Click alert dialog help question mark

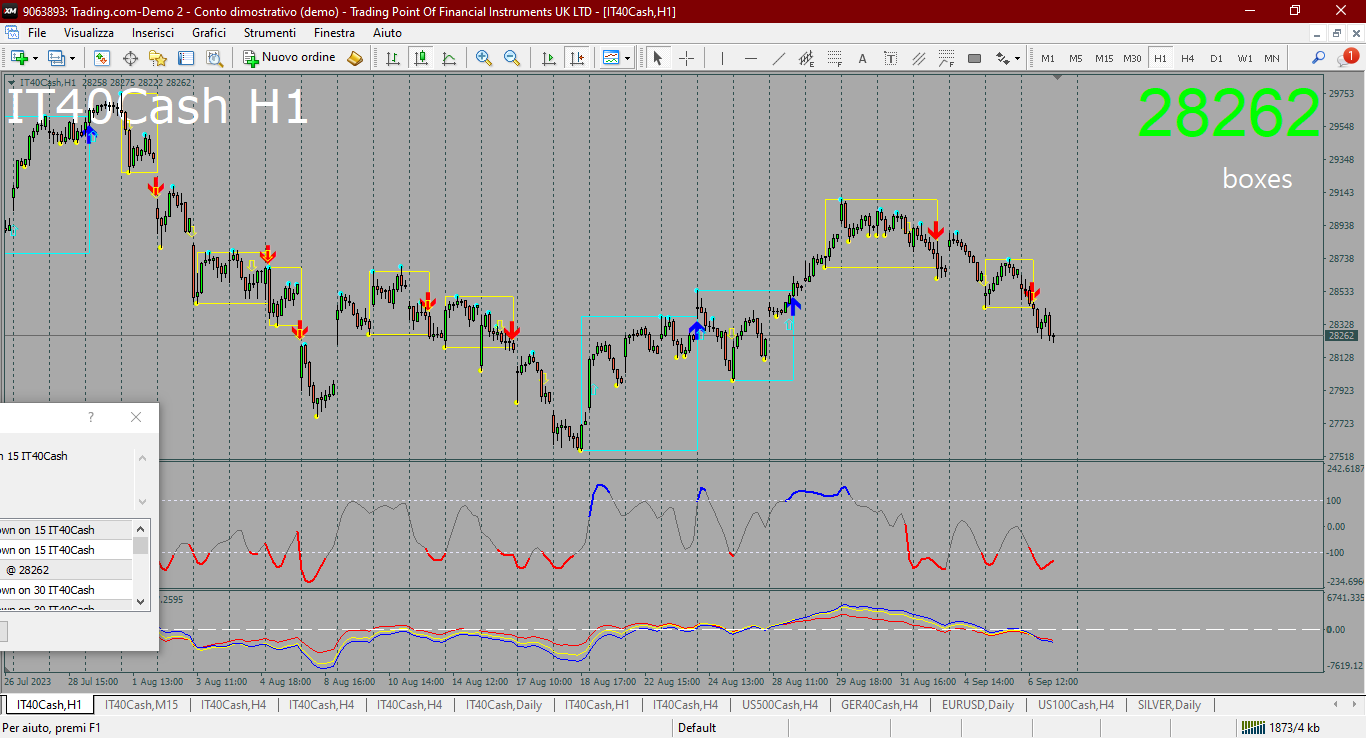click(91, 417)
